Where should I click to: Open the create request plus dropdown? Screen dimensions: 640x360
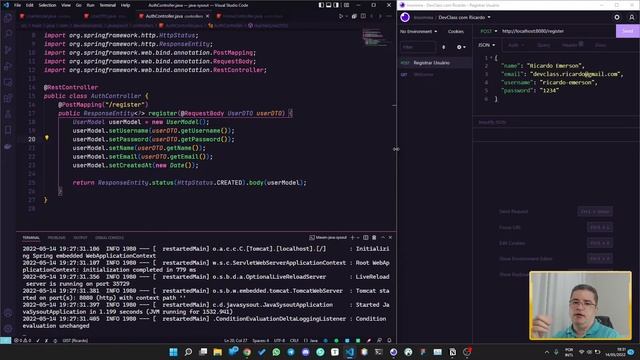point(461,47)
